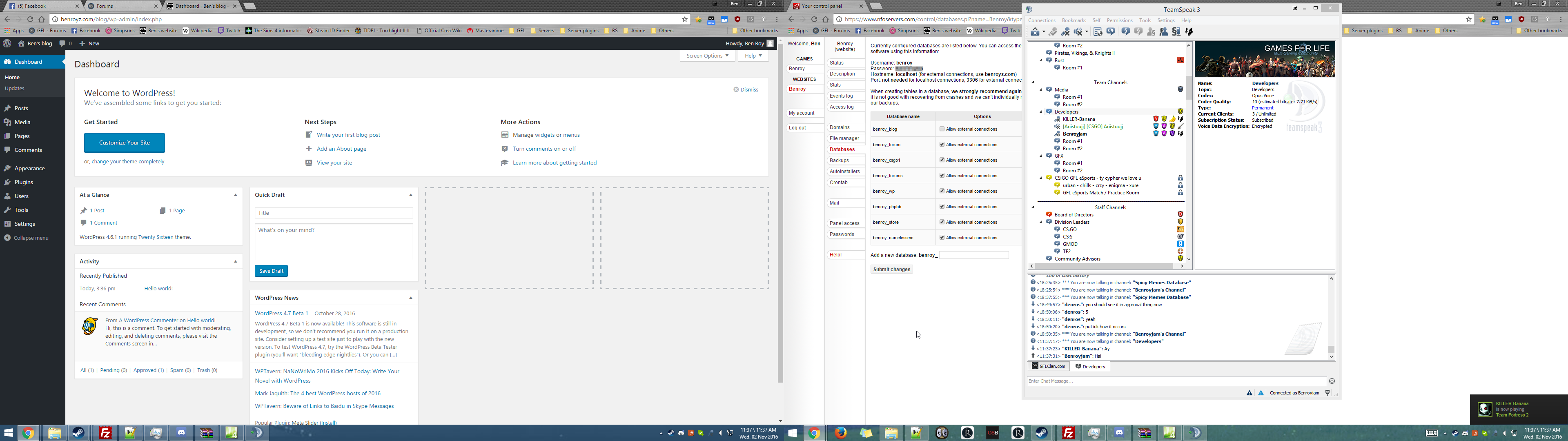Click the FileZilla icon in left taskbar

[x=105, y=433]
